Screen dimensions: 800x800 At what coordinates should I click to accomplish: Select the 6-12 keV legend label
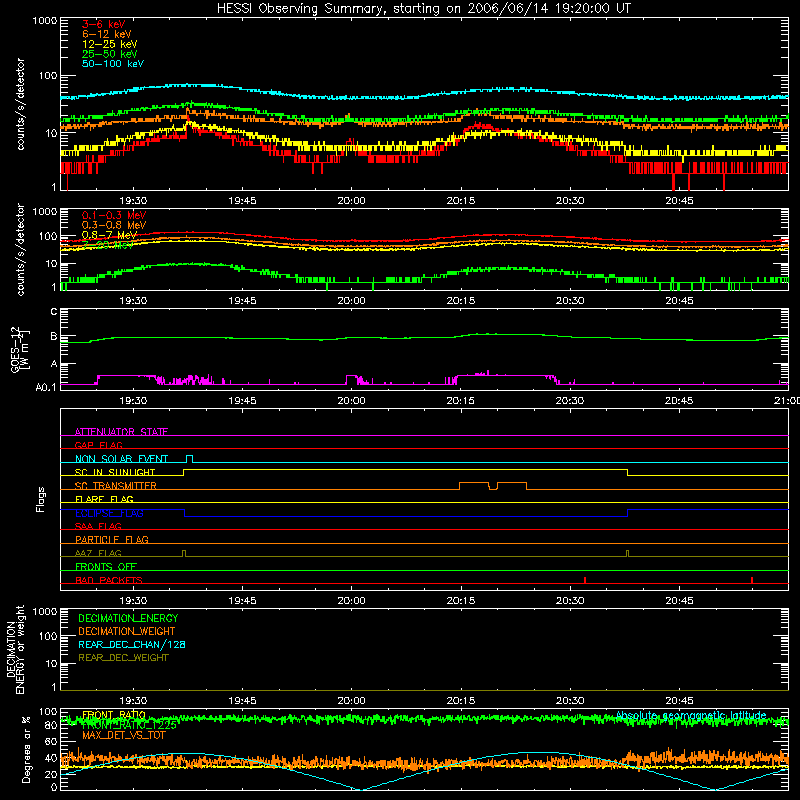[x=107, y=34]
